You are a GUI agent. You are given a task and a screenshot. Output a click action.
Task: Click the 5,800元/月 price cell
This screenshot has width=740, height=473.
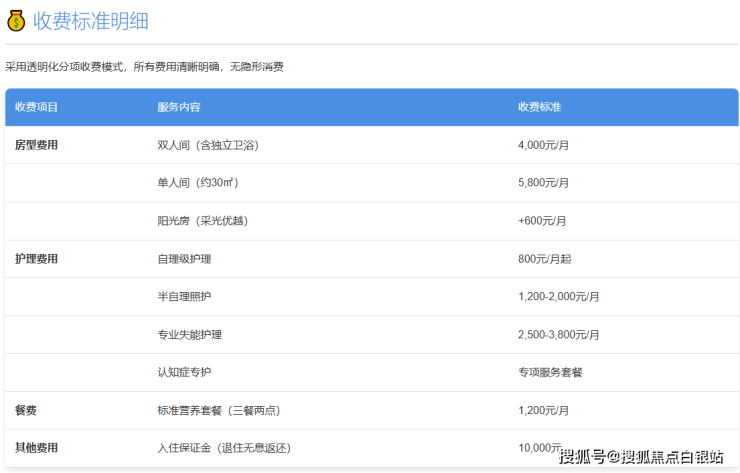pyautogui.click(x=543, y=183)
